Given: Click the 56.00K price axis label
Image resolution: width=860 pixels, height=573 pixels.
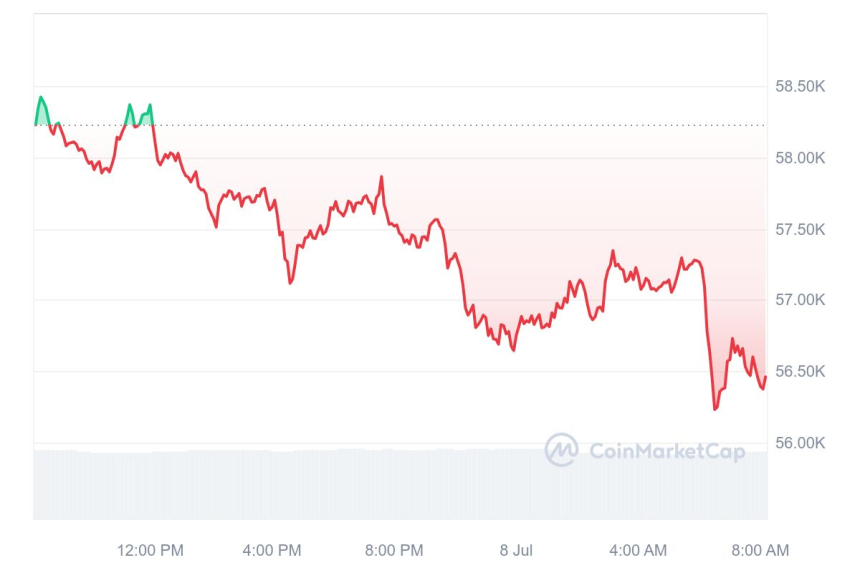Looking at the screenshot, I should pyautogui.click(x=800, y=442).
